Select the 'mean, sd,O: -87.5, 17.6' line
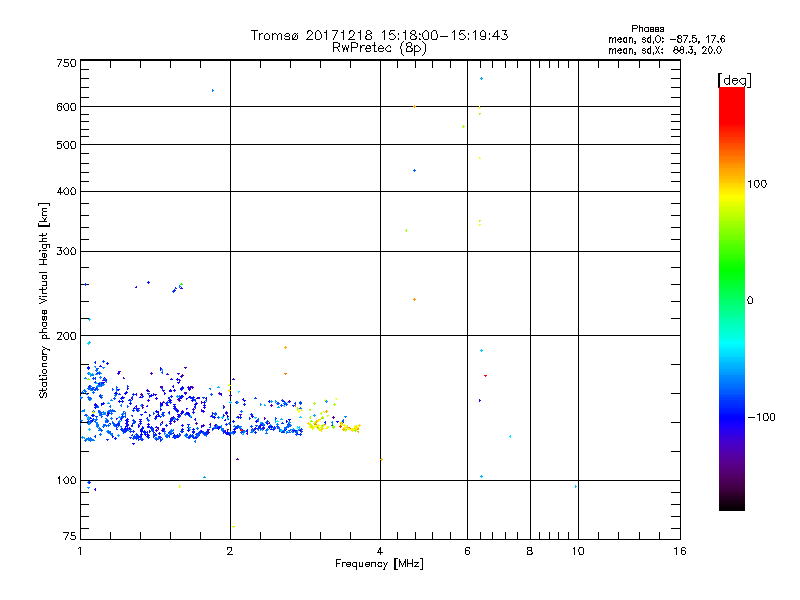 point(666,39)
